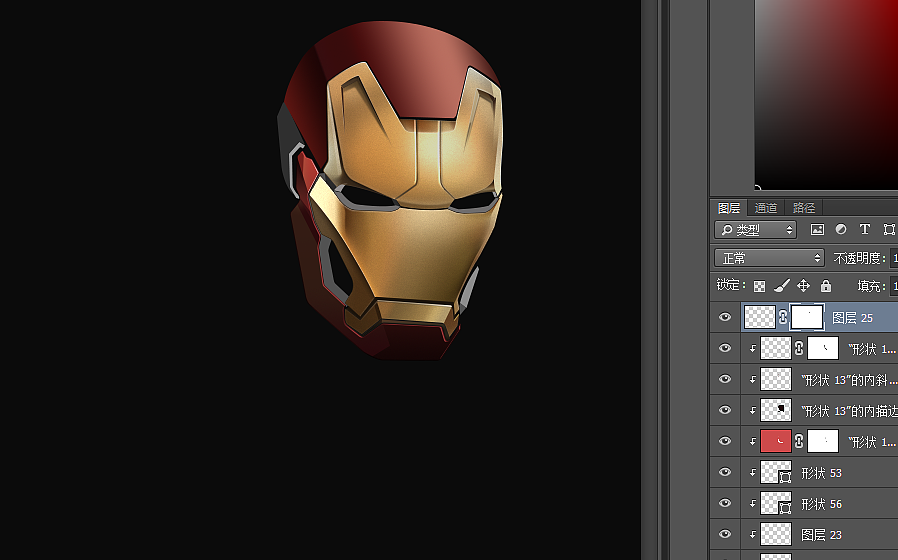Click clipping arrow beside "形状 13"的内描边

coord(752,411)
